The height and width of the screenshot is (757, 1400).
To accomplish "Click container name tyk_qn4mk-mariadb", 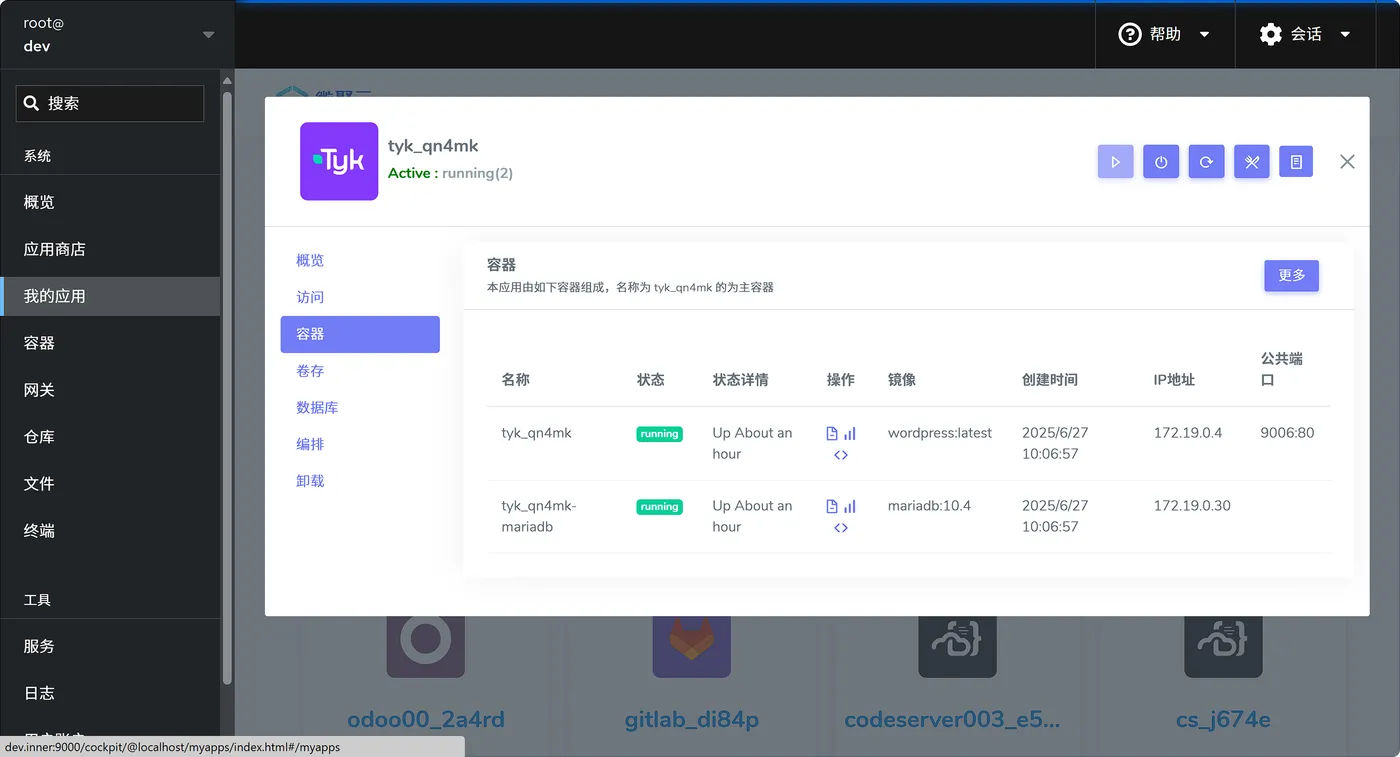I will click(x=539, y=516).
